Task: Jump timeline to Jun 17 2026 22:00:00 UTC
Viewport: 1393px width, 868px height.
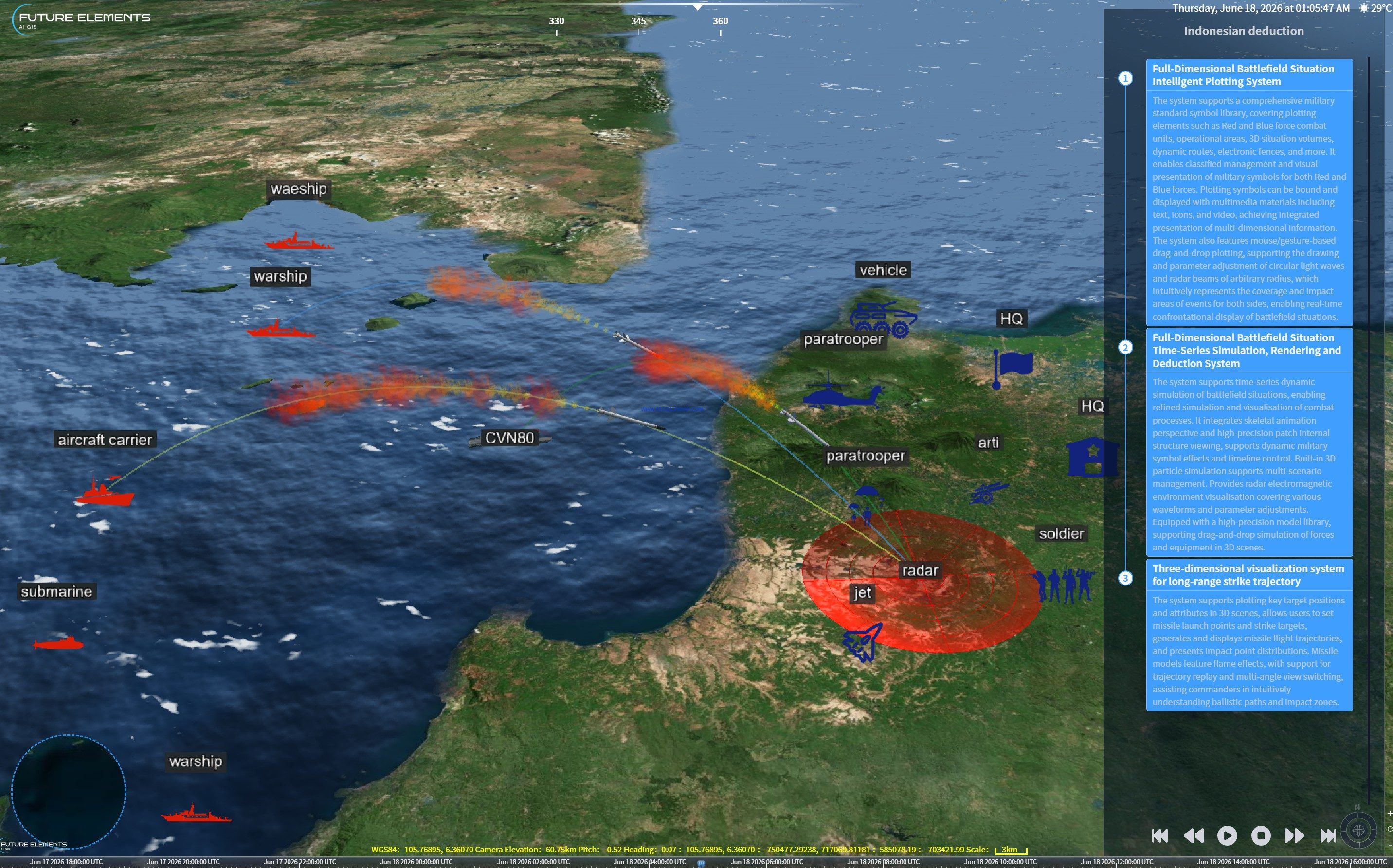Action: 300,862
